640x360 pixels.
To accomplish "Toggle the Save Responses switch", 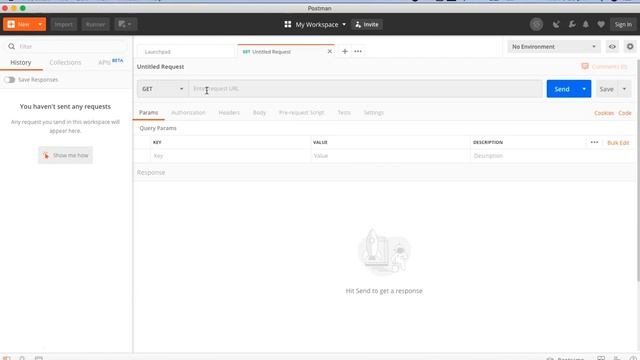I will (9, 80).
